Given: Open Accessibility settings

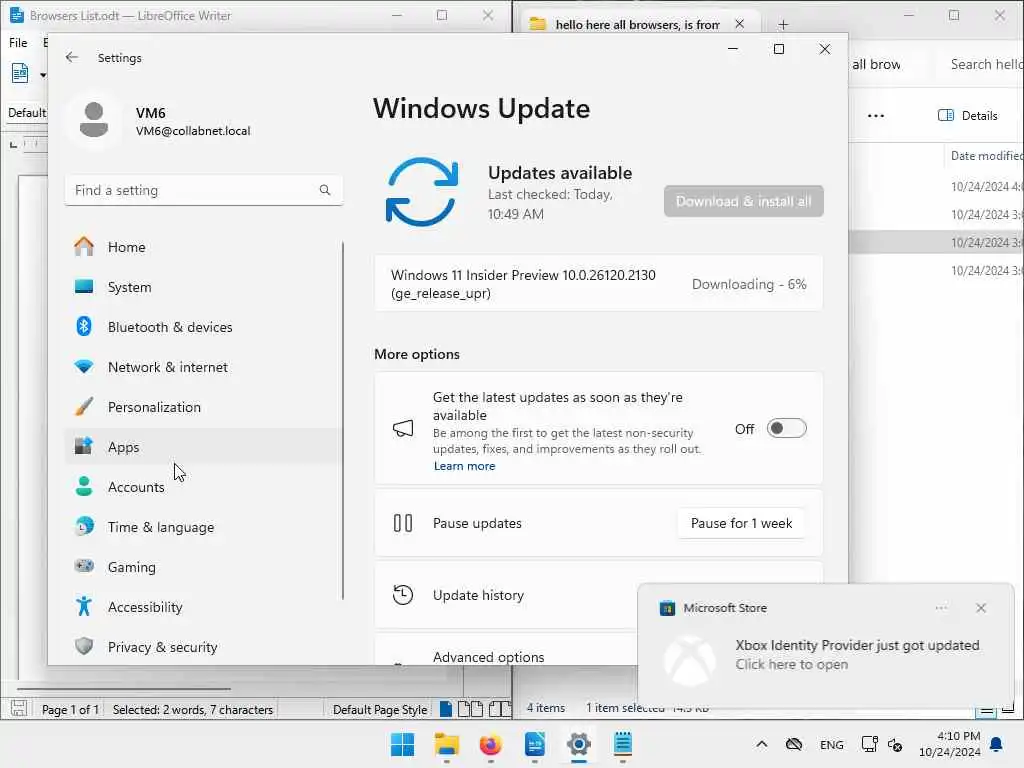Looking at the screenshot, I should (204, 607).
